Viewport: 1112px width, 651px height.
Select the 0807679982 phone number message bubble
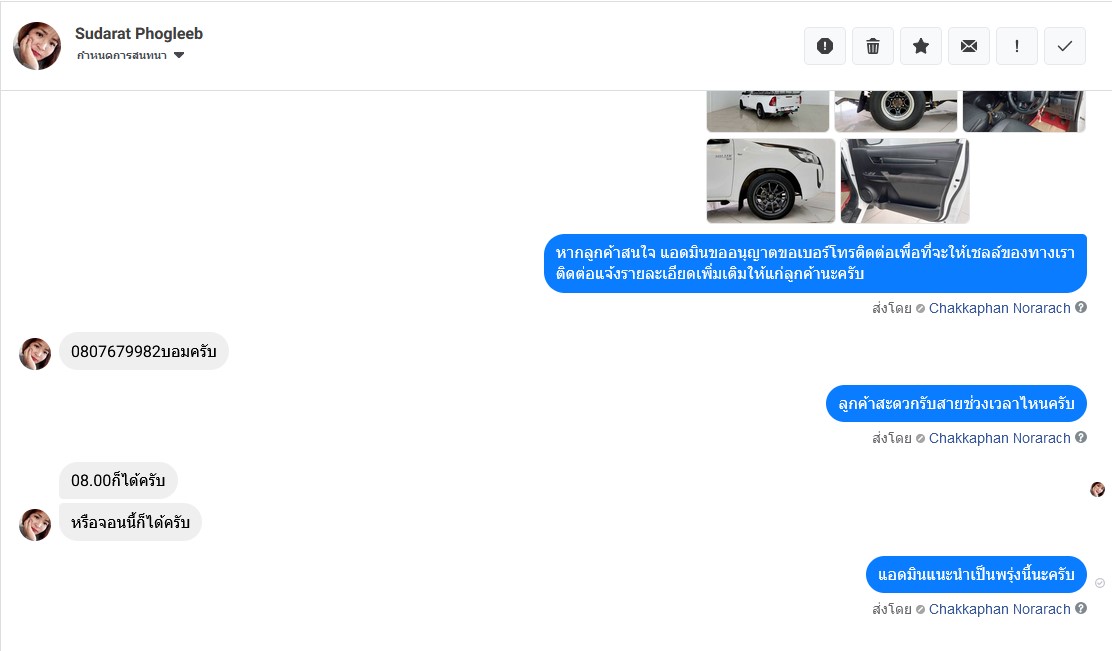(x=144, y=351)
